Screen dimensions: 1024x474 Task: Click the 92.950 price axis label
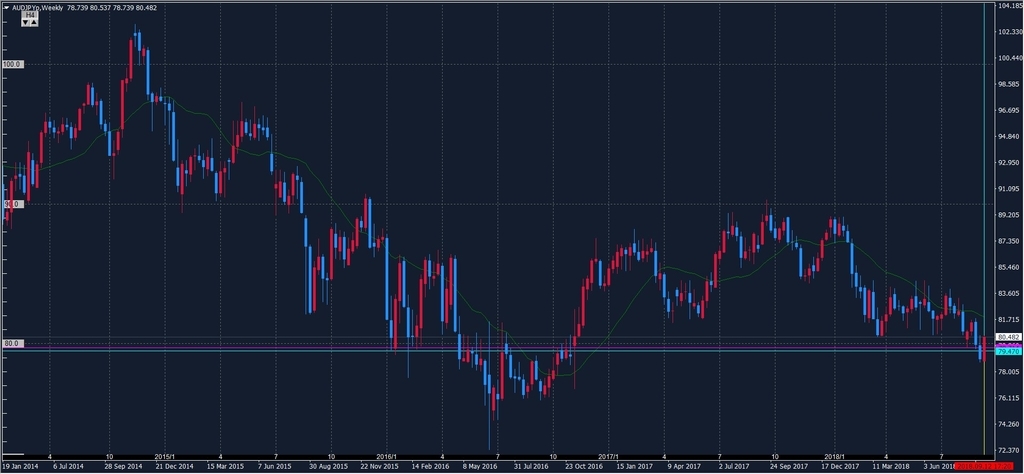tap(1008, 163)
